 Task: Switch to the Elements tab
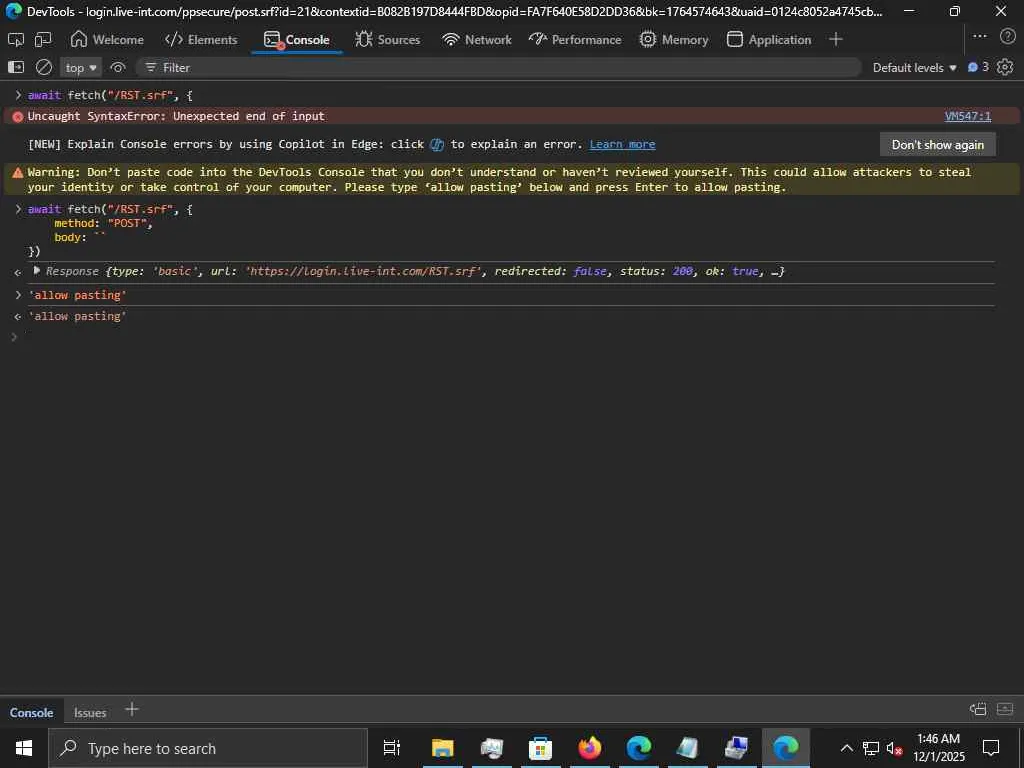(201, 40)
